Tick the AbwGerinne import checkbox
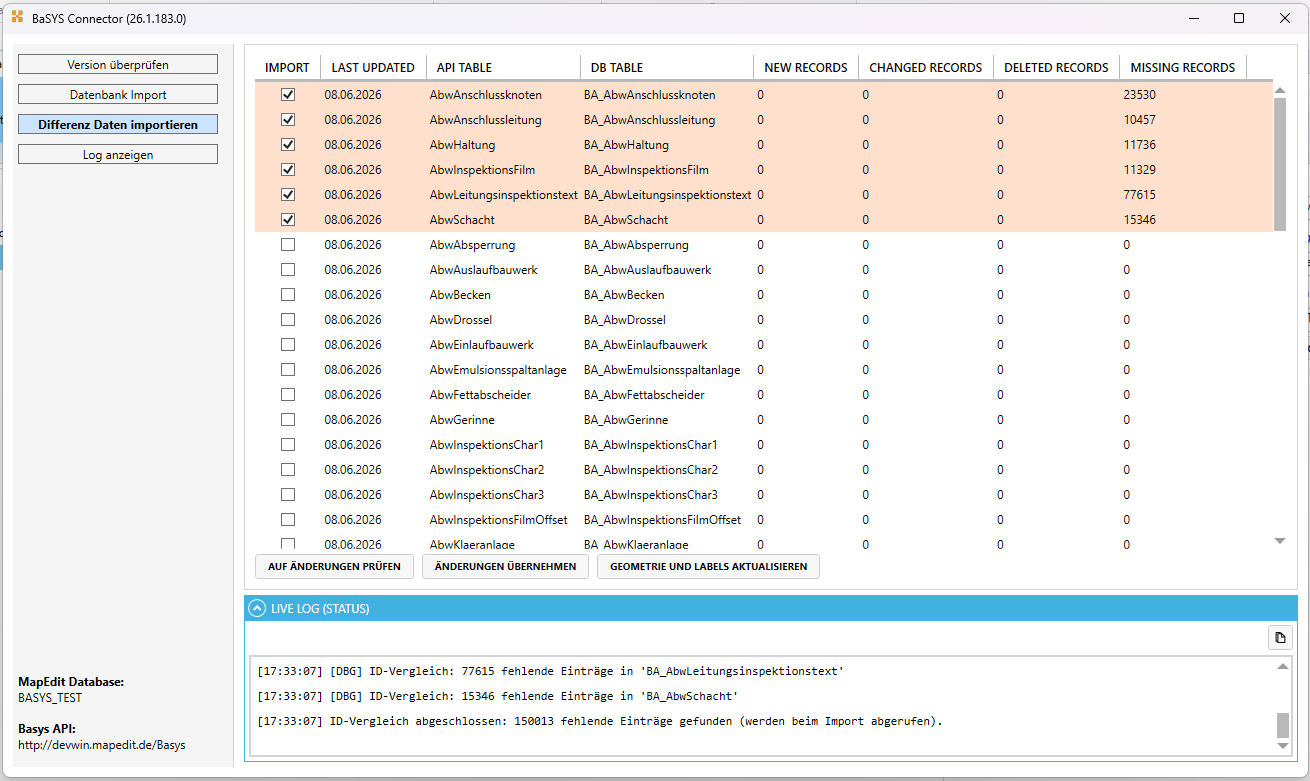The image size is (1310, 781). (288, 420)
